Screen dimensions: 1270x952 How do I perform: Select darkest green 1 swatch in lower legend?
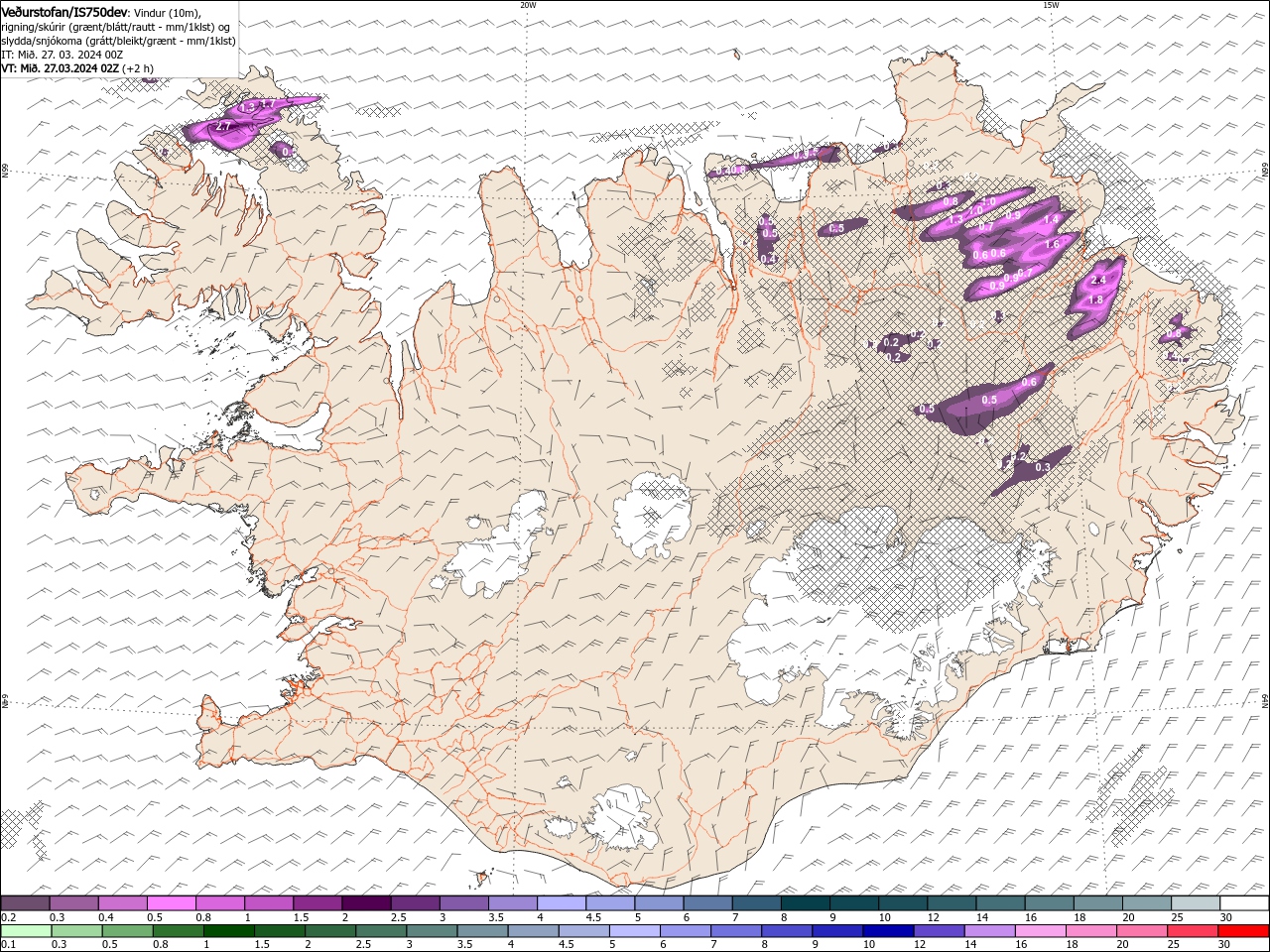tap(228, 931)
